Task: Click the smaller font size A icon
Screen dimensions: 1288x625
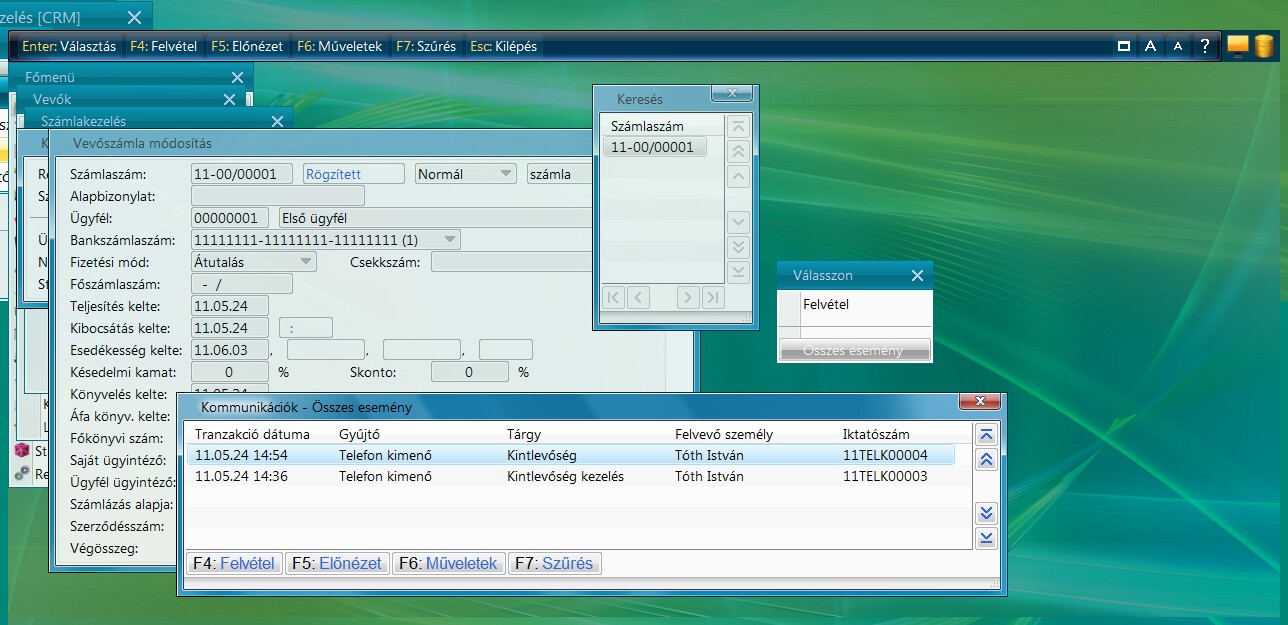Action: click(x=1178, y=46)
